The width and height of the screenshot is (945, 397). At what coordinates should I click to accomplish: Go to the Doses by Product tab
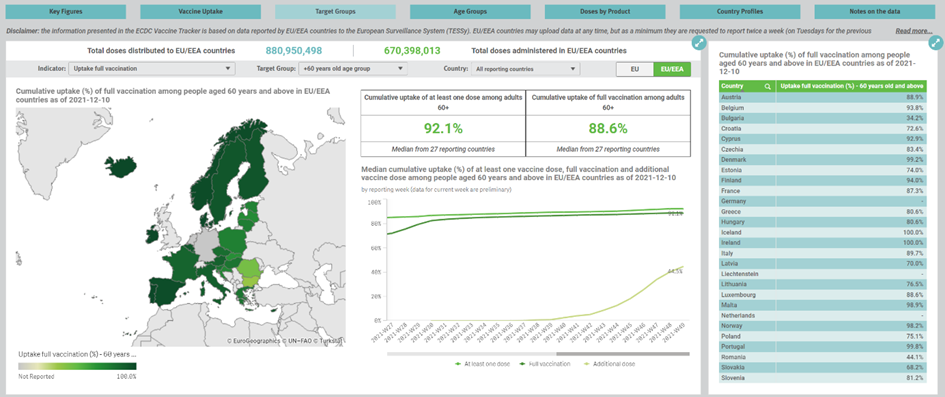click(605, 11)
